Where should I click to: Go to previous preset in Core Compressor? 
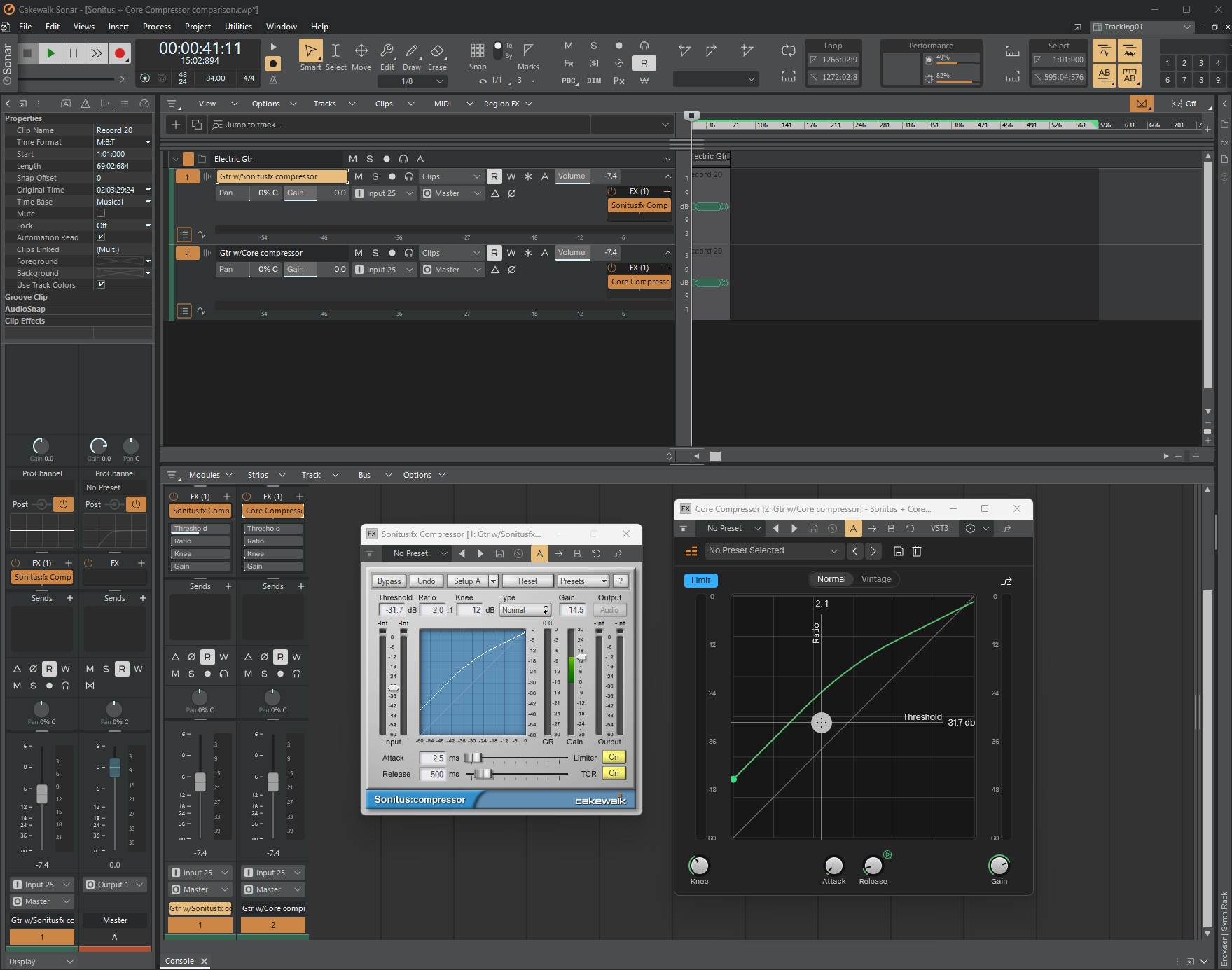855,551
